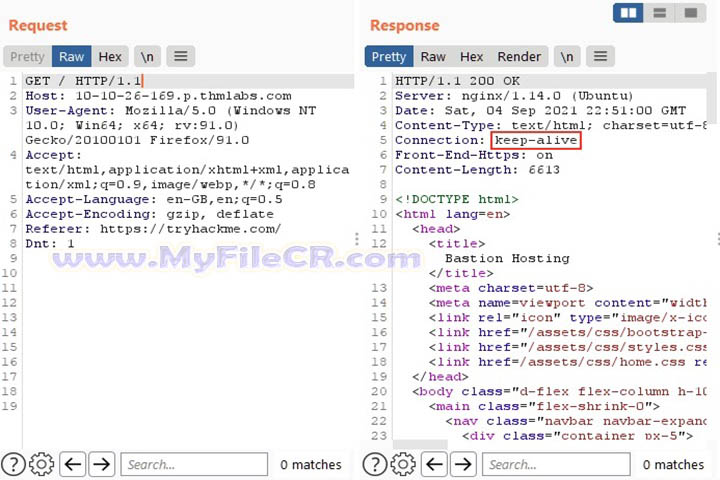720x480 pixels.
Task: Toggle non-printable characters (\n) in Response panel
Action: click(x=567, y=56)
